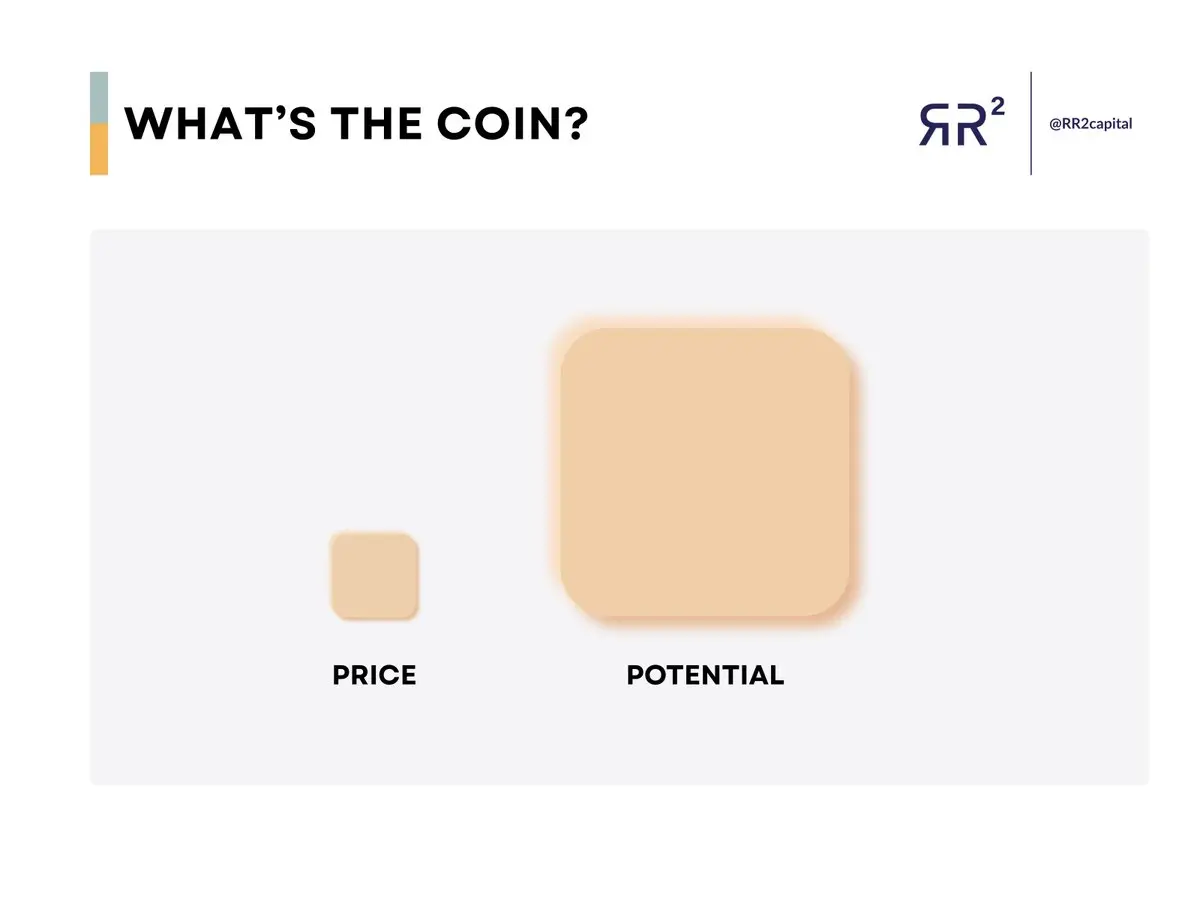The height and width of the screenshot is (900, 1200).
Task: Click the PRICE label
Action: click(374, 676)
